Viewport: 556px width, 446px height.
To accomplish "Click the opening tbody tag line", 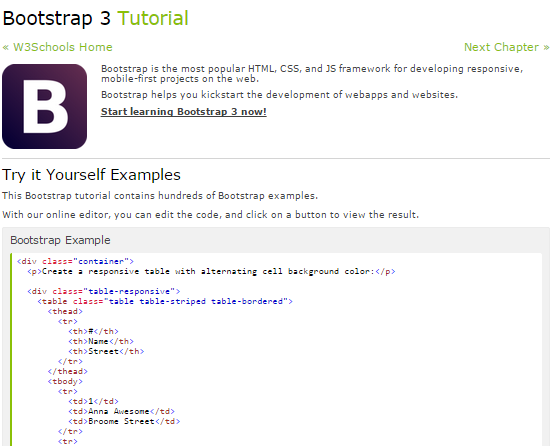I will (x=65, y=381).
